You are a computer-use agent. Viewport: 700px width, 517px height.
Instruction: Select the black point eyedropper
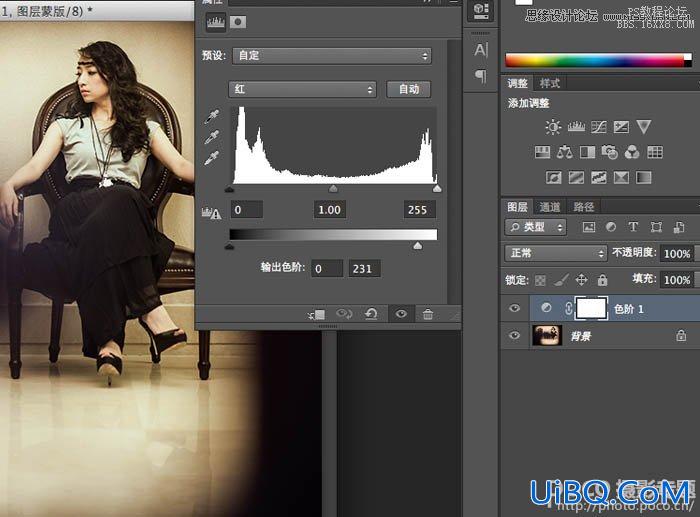point(212,117)
